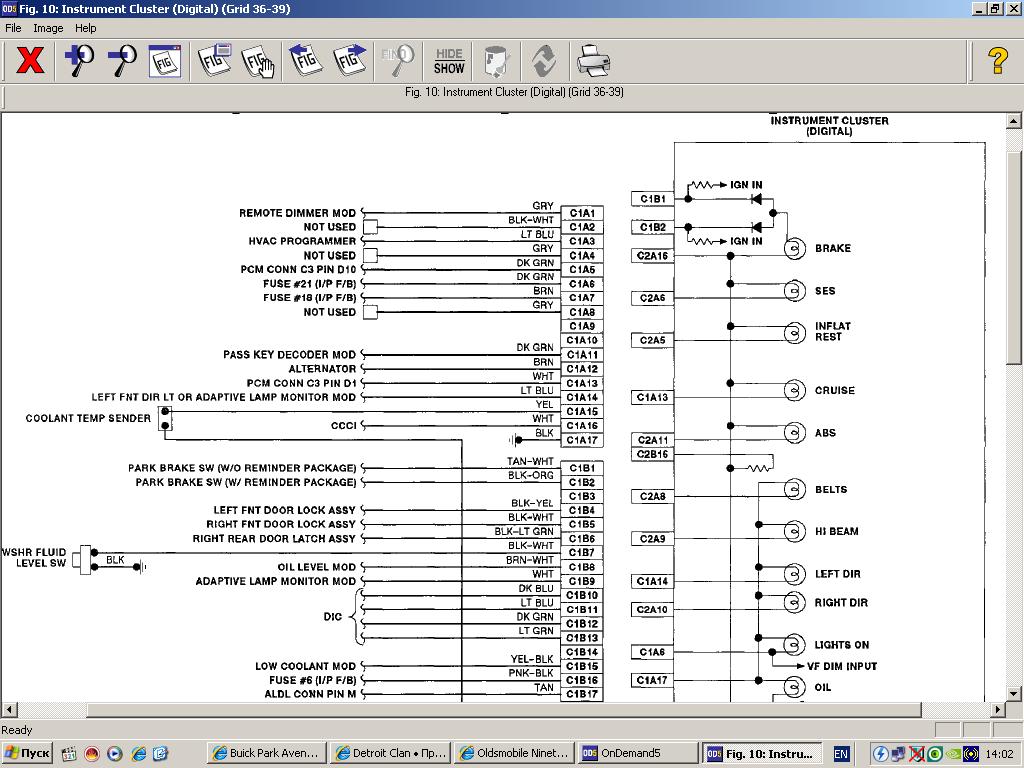Click the VF DIM INPUT label
1024x768 pixels.
(x=842, y=666)
